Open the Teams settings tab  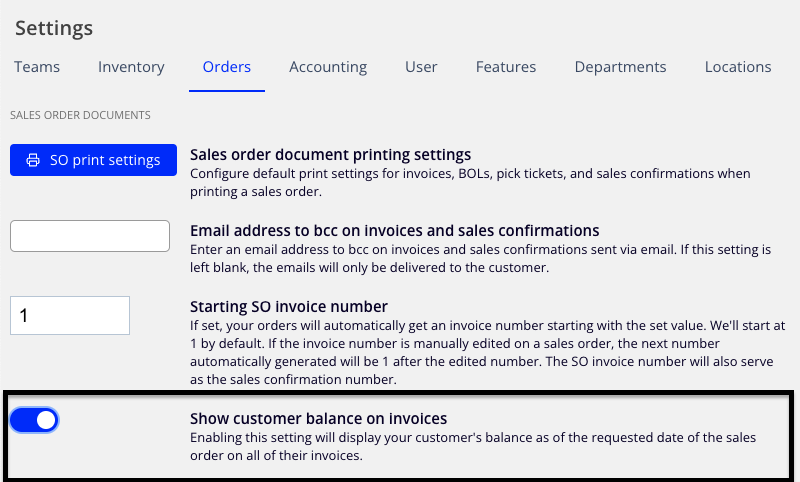(37, 67)
